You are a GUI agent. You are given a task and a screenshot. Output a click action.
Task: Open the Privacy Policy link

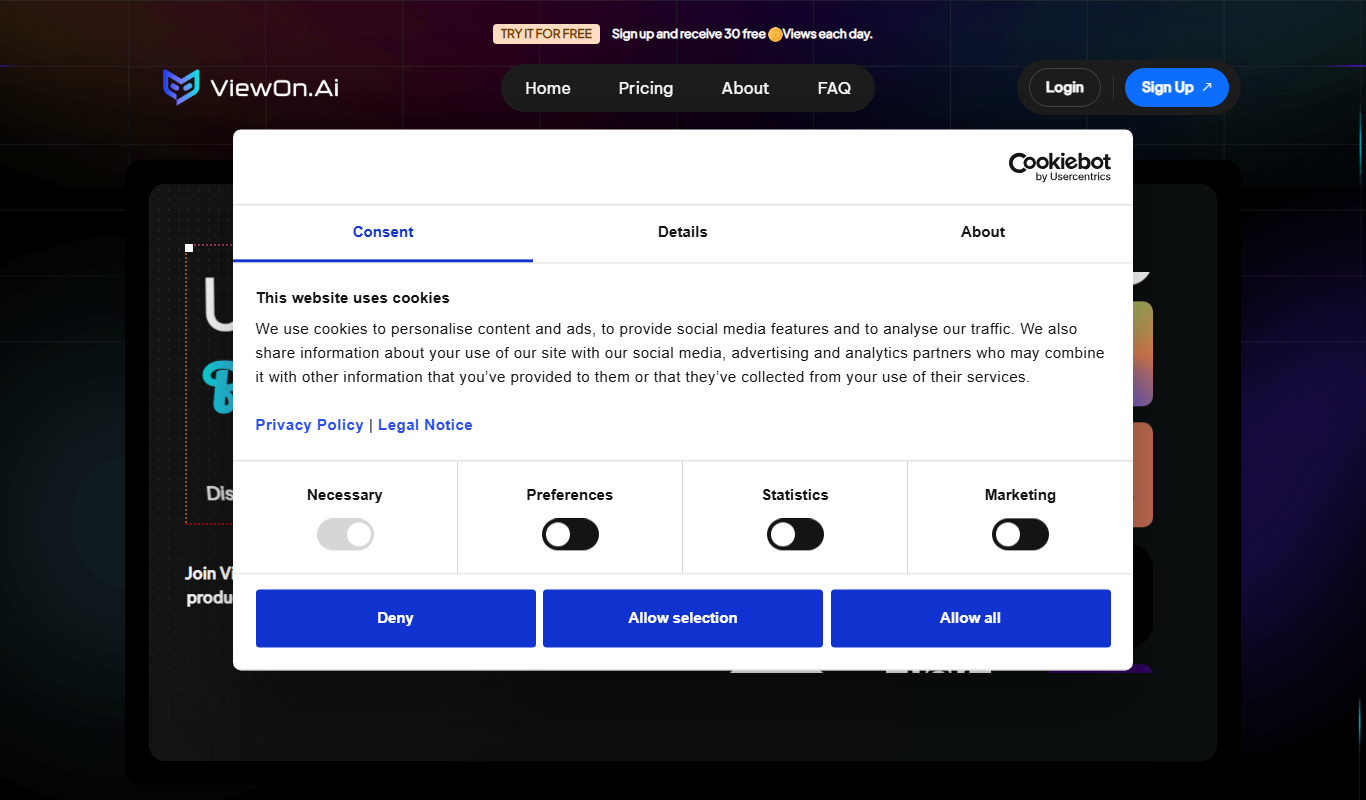[x=310, y=425]
